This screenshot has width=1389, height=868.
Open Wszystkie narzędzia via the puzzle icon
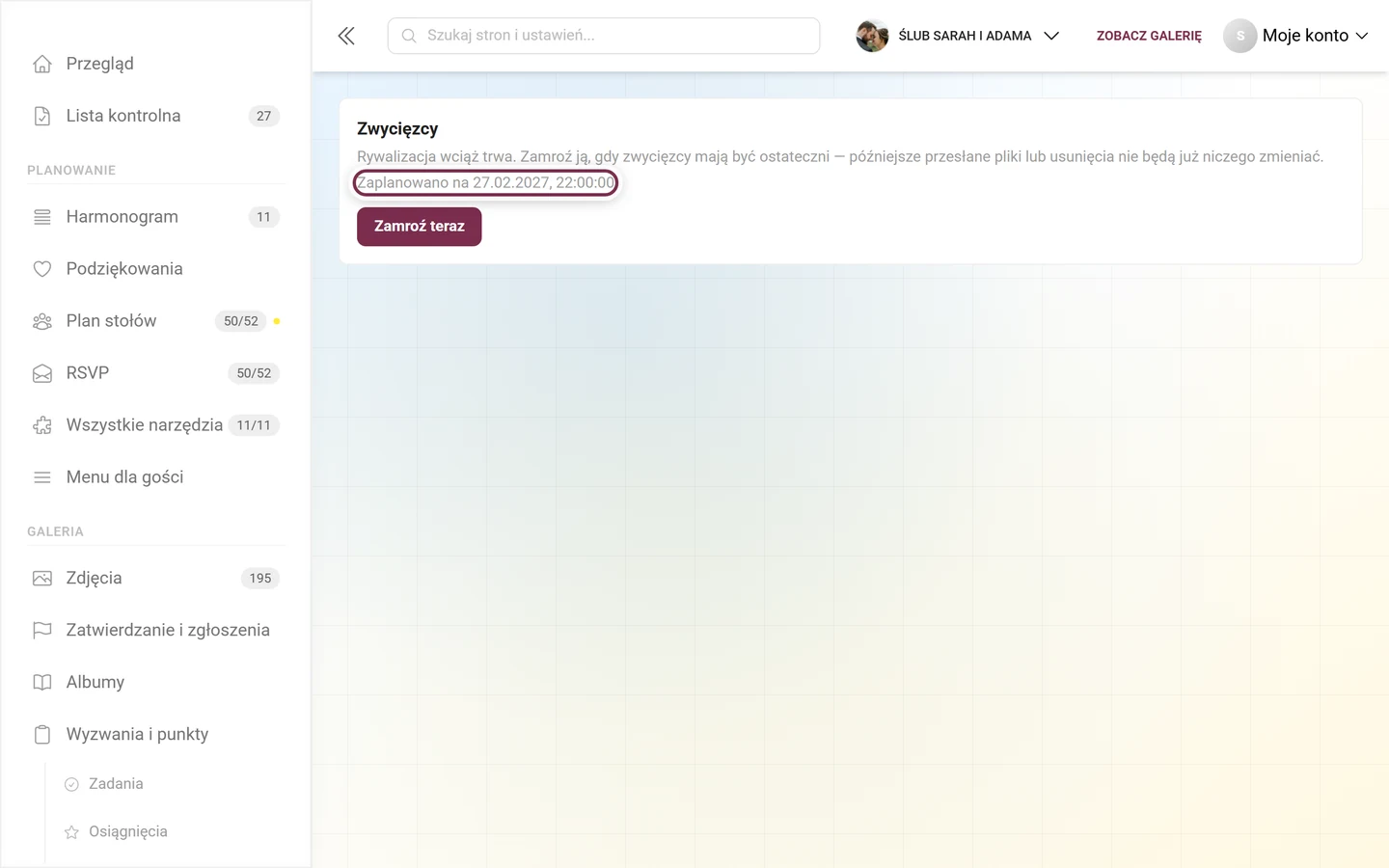coord(42,425)
